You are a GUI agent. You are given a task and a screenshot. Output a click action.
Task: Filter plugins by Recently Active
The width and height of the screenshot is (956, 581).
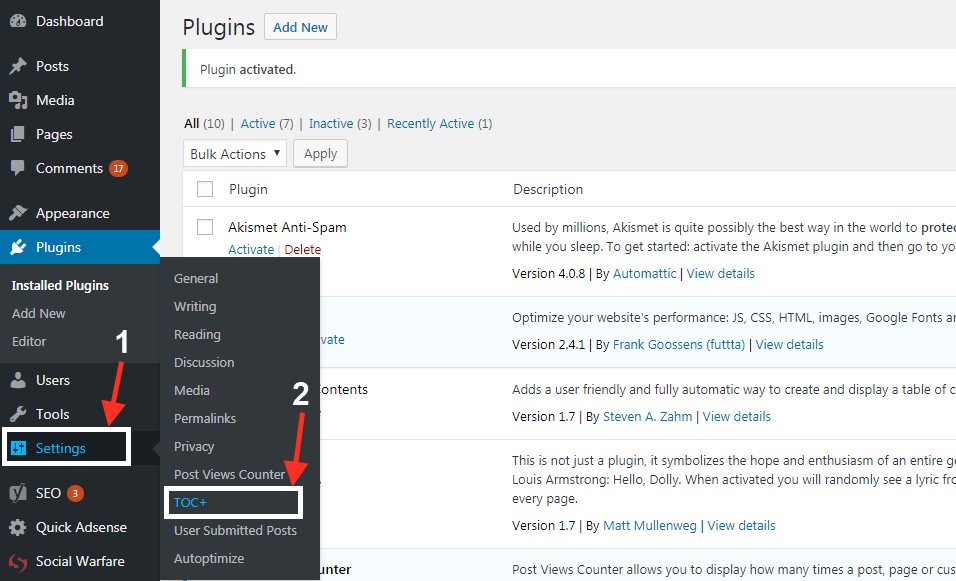(430, 124)
